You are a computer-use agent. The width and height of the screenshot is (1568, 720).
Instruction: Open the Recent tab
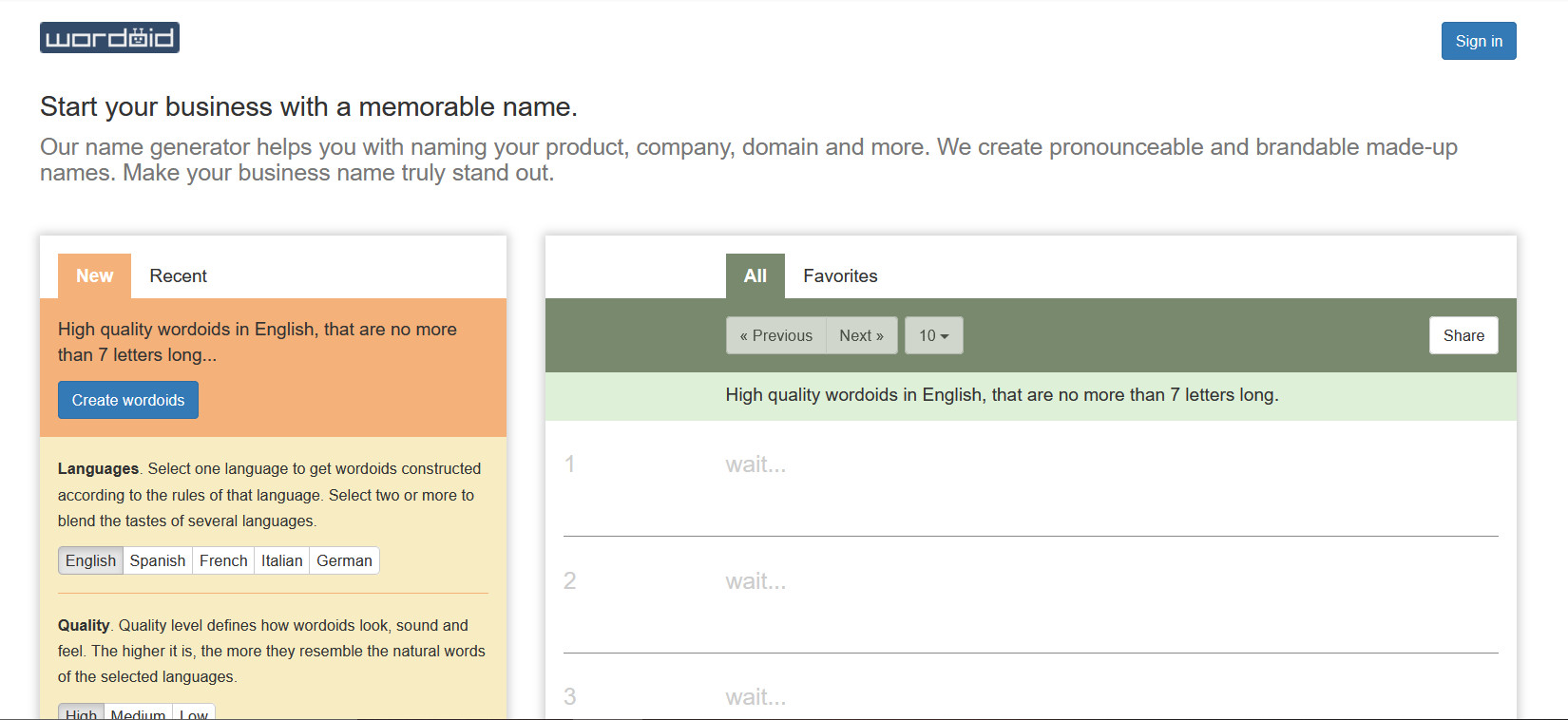tap(178, 275)
